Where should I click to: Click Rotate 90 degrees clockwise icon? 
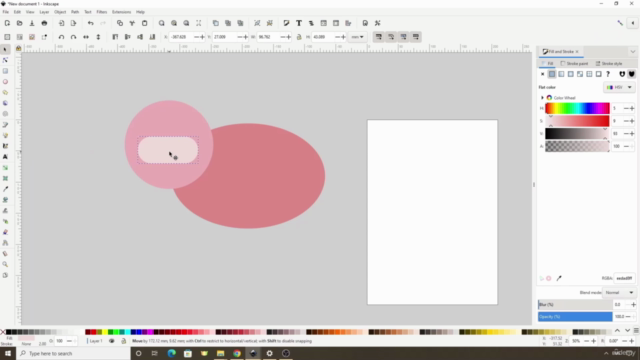pyautogui.click(x=73, y=37)
